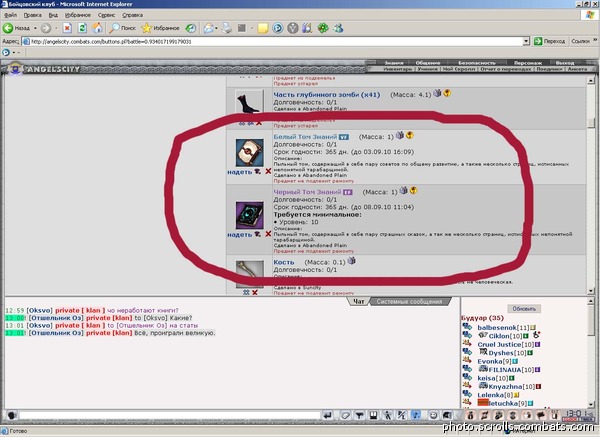Screen dimensions: 600x437
Task: Click the player list scrollbar down arrow
Action: 591,404
